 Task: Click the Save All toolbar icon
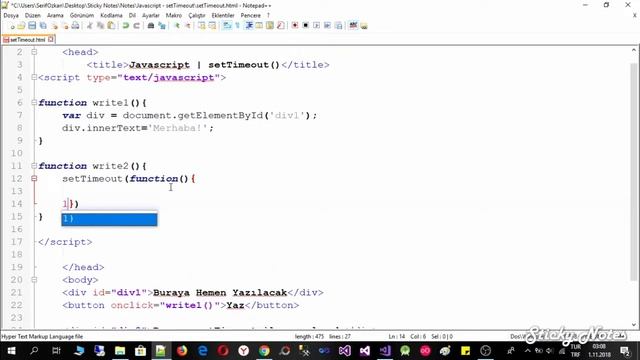43,26
